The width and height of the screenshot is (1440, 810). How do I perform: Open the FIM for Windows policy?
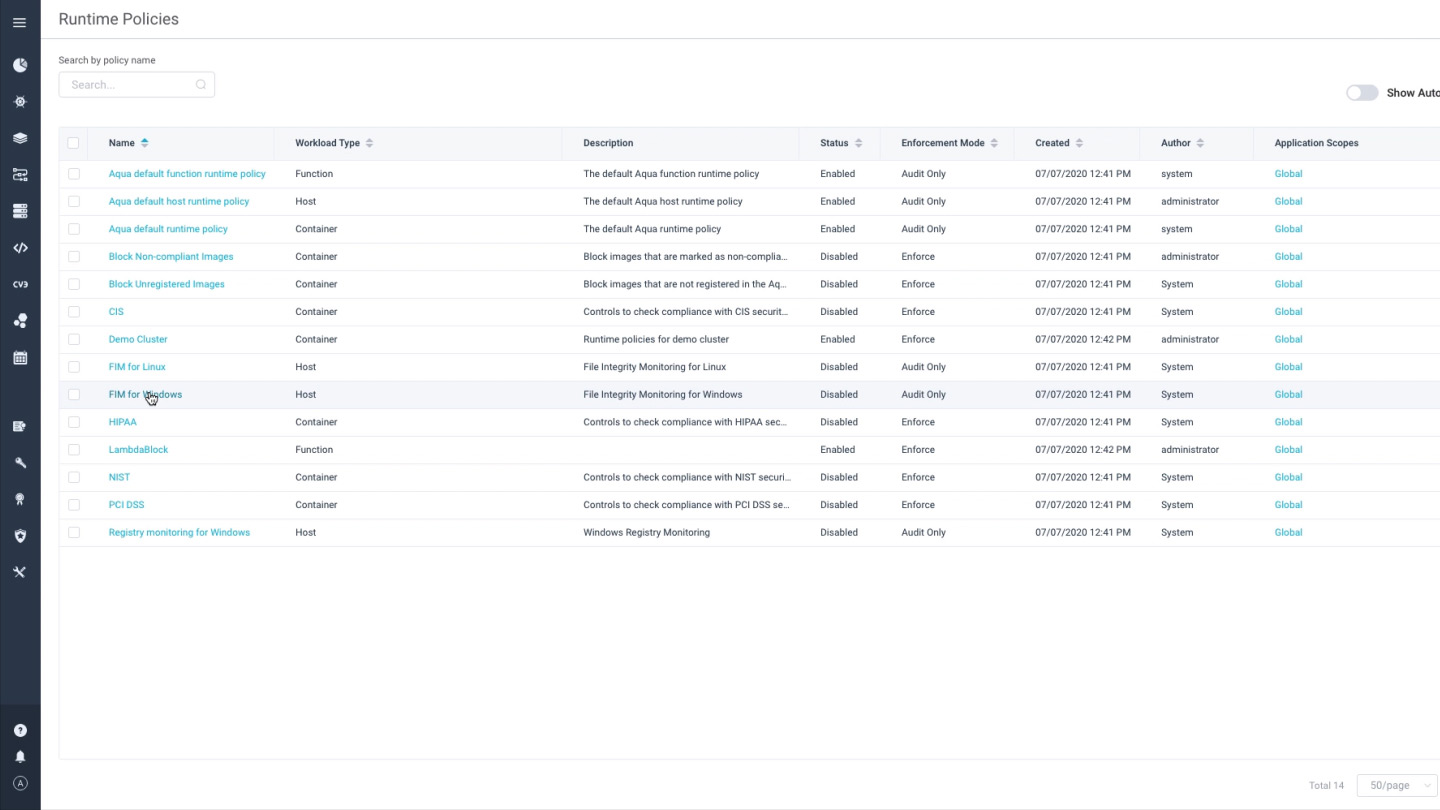[x=145, y=394]
